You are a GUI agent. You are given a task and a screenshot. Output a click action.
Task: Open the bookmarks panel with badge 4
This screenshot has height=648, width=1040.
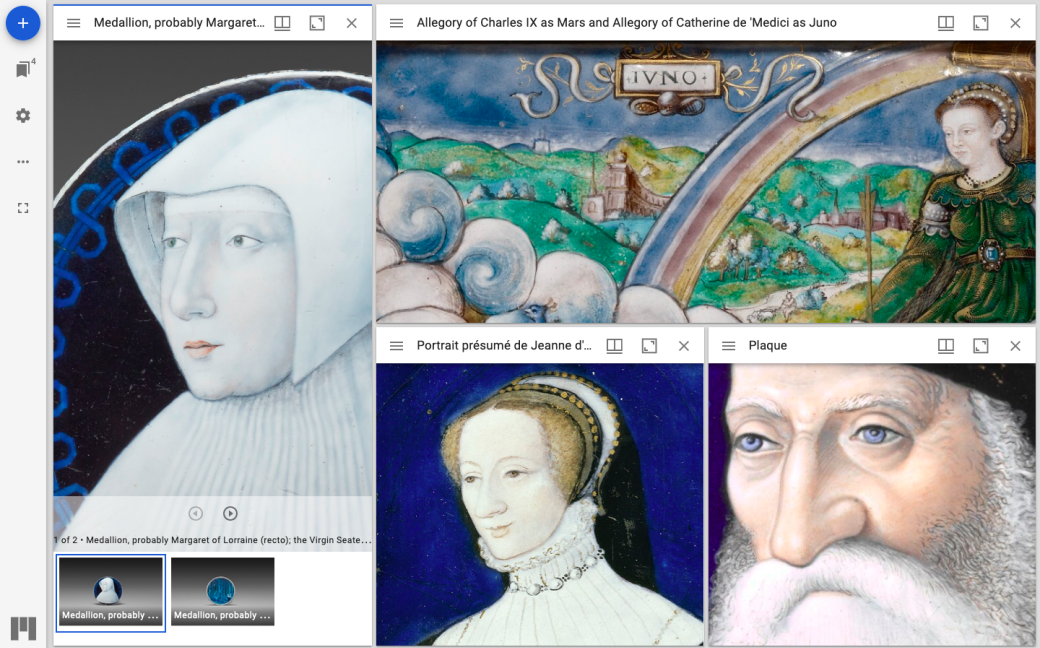(23, 70)
